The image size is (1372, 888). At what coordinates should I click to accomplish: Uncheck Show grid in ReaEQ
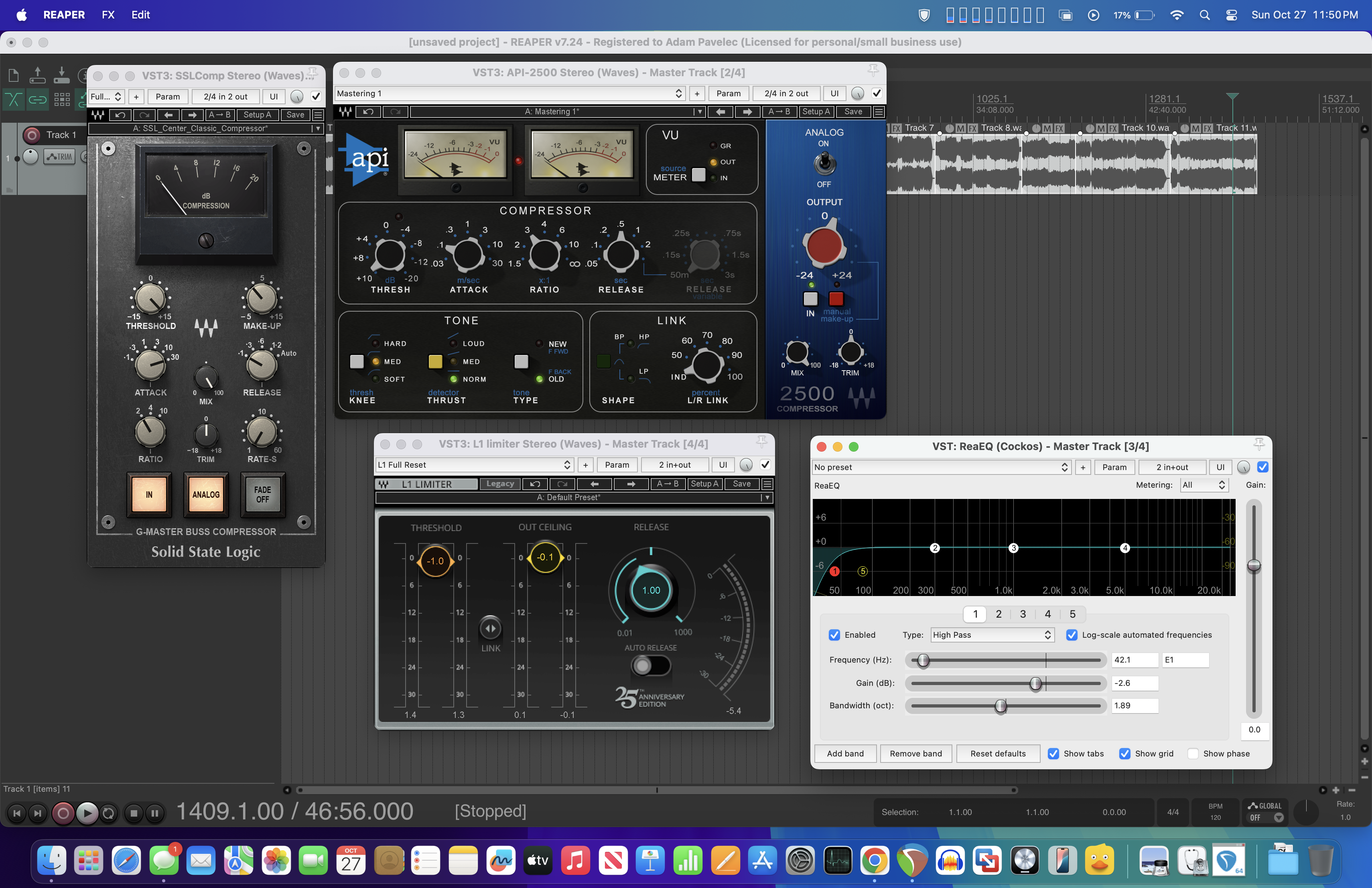(1124, 754)
